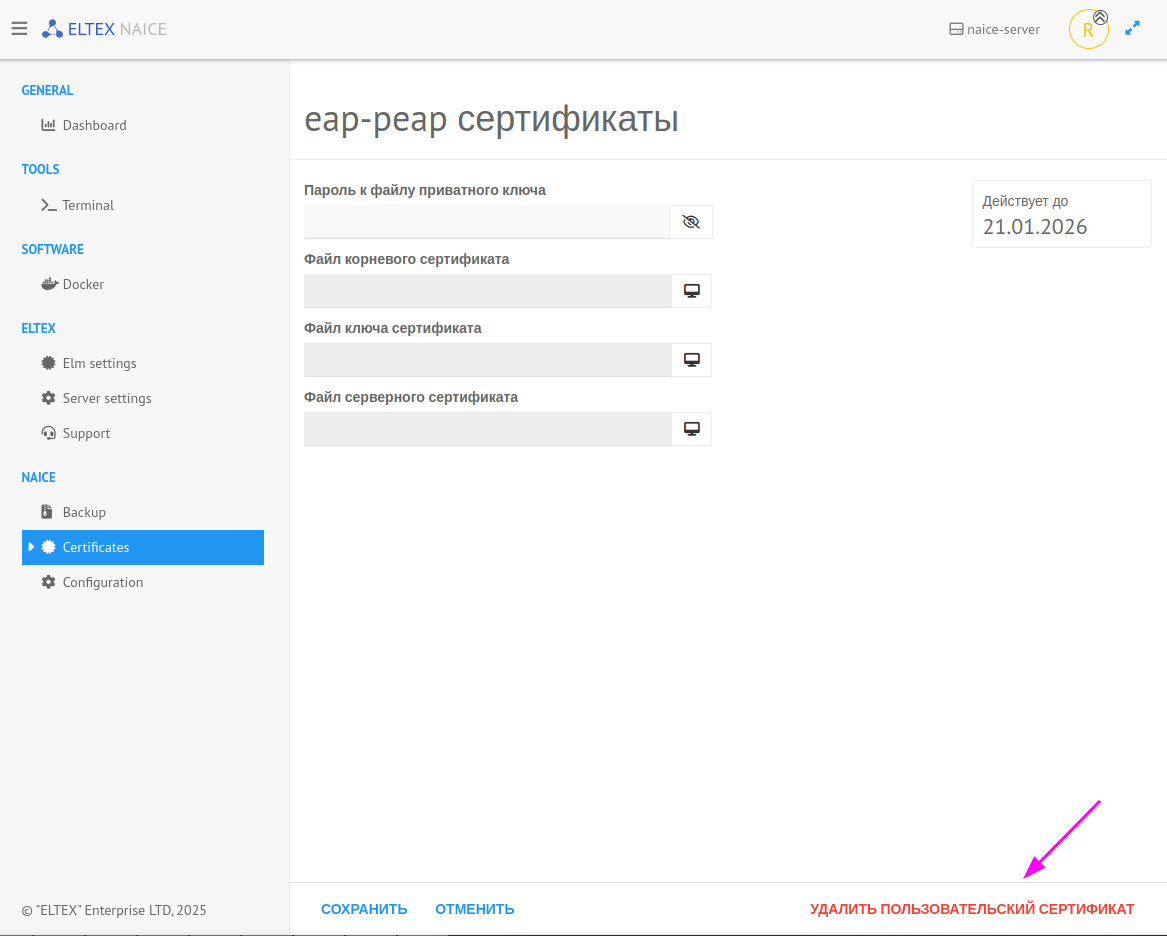
Task: Go to the Docker section
Action: pos(83,284)
